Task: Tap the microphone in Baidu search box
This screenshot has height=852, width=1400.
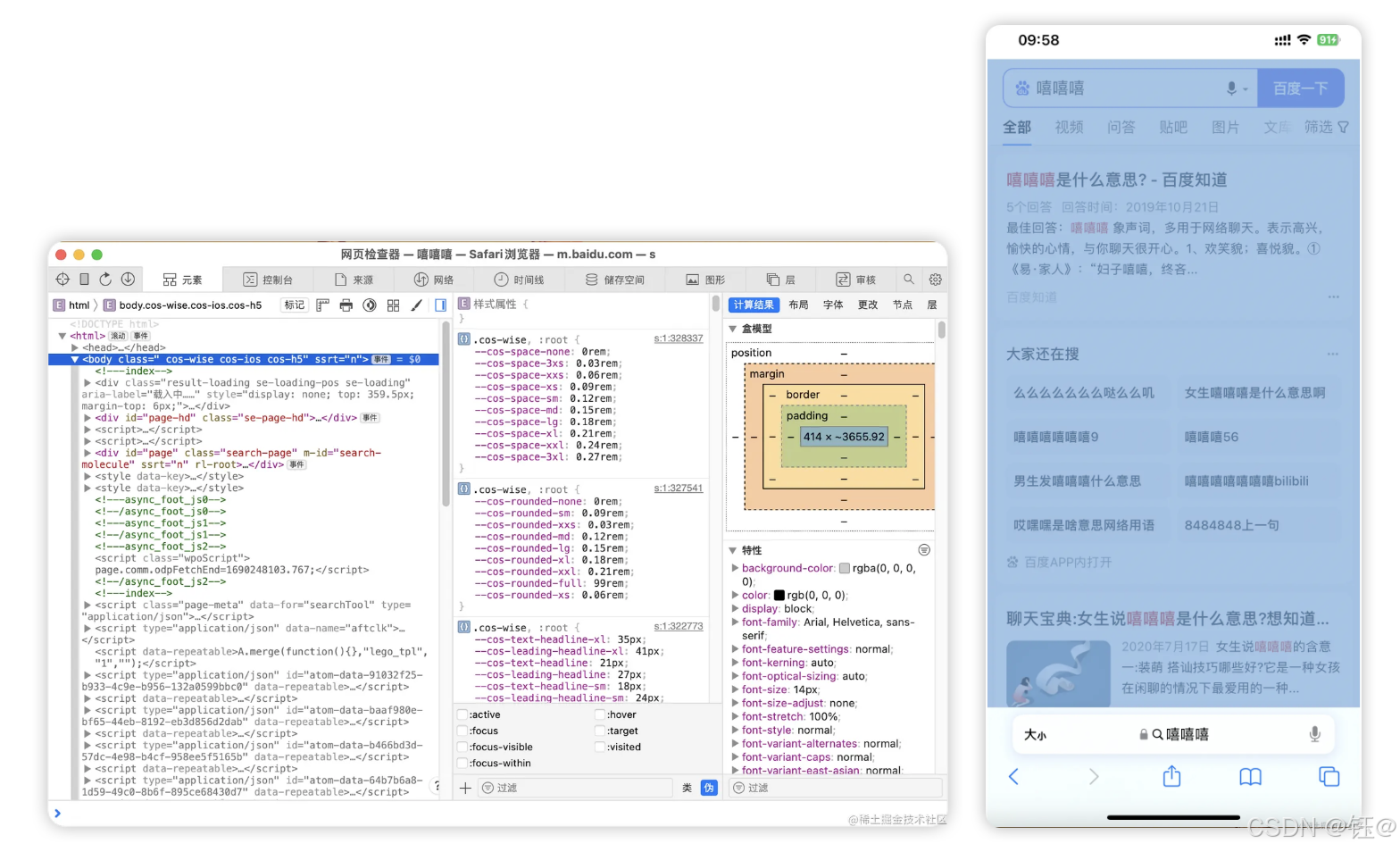Action: click(1231, 88)
